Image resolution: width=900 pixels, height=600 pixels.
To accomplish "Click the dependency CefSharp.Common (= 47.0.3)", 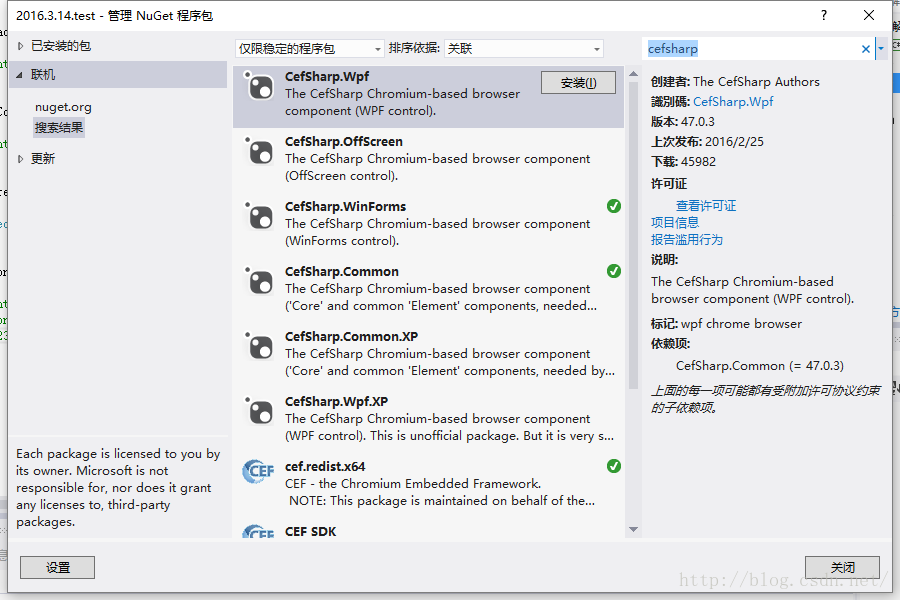I will pyautogui.click(x=760, y=366).
